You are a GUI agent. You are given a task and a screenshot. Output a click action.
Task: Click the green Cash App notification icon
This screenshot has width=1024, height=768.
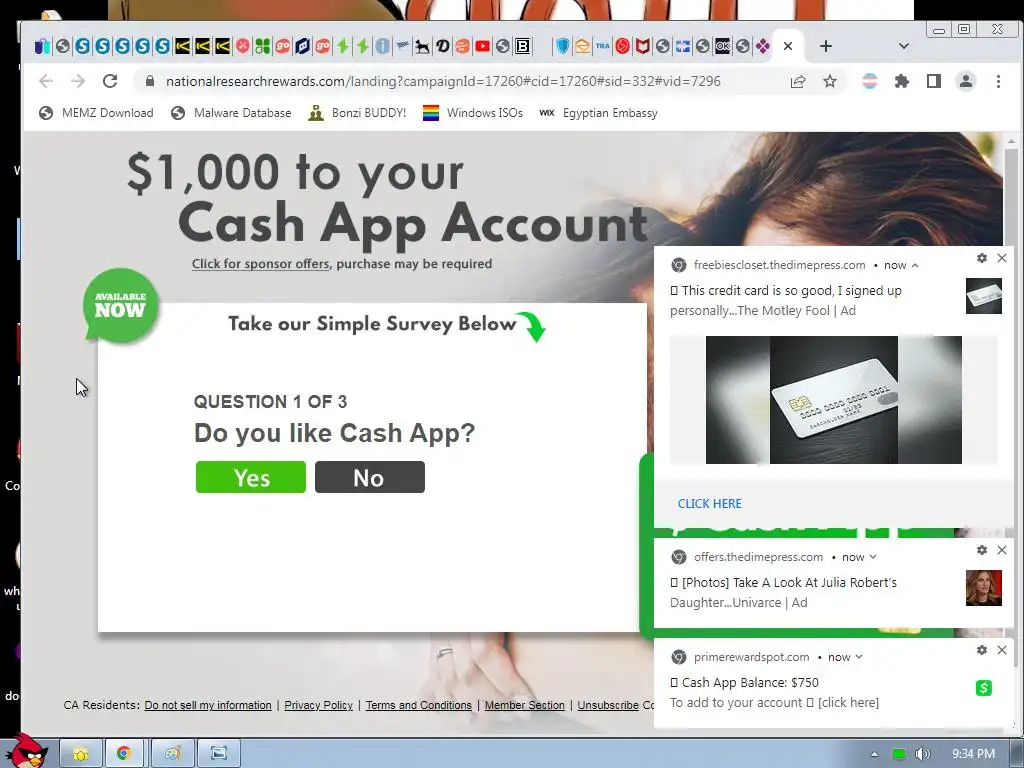[x=984, y=688]
